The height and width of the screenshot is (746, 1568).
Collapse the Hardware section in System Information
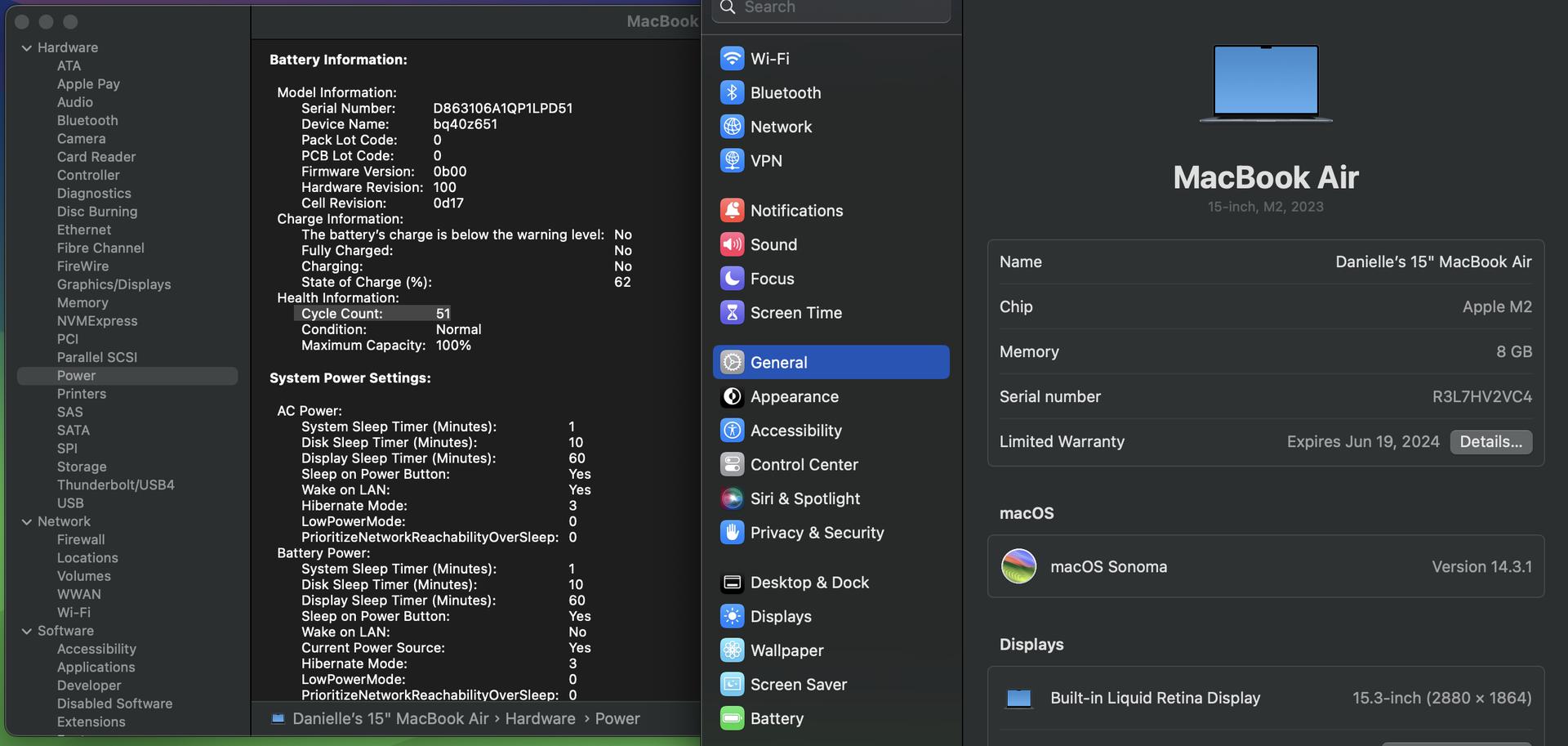26,48
